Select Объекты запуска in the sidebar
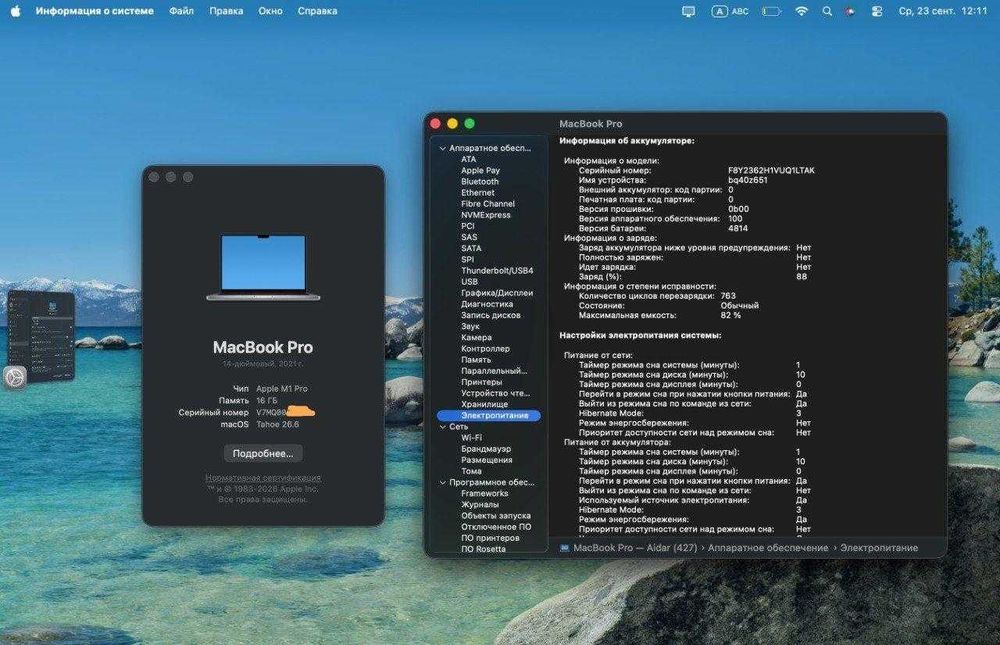The width and height of the screenshot is (1000, 645). click(496, 515)
